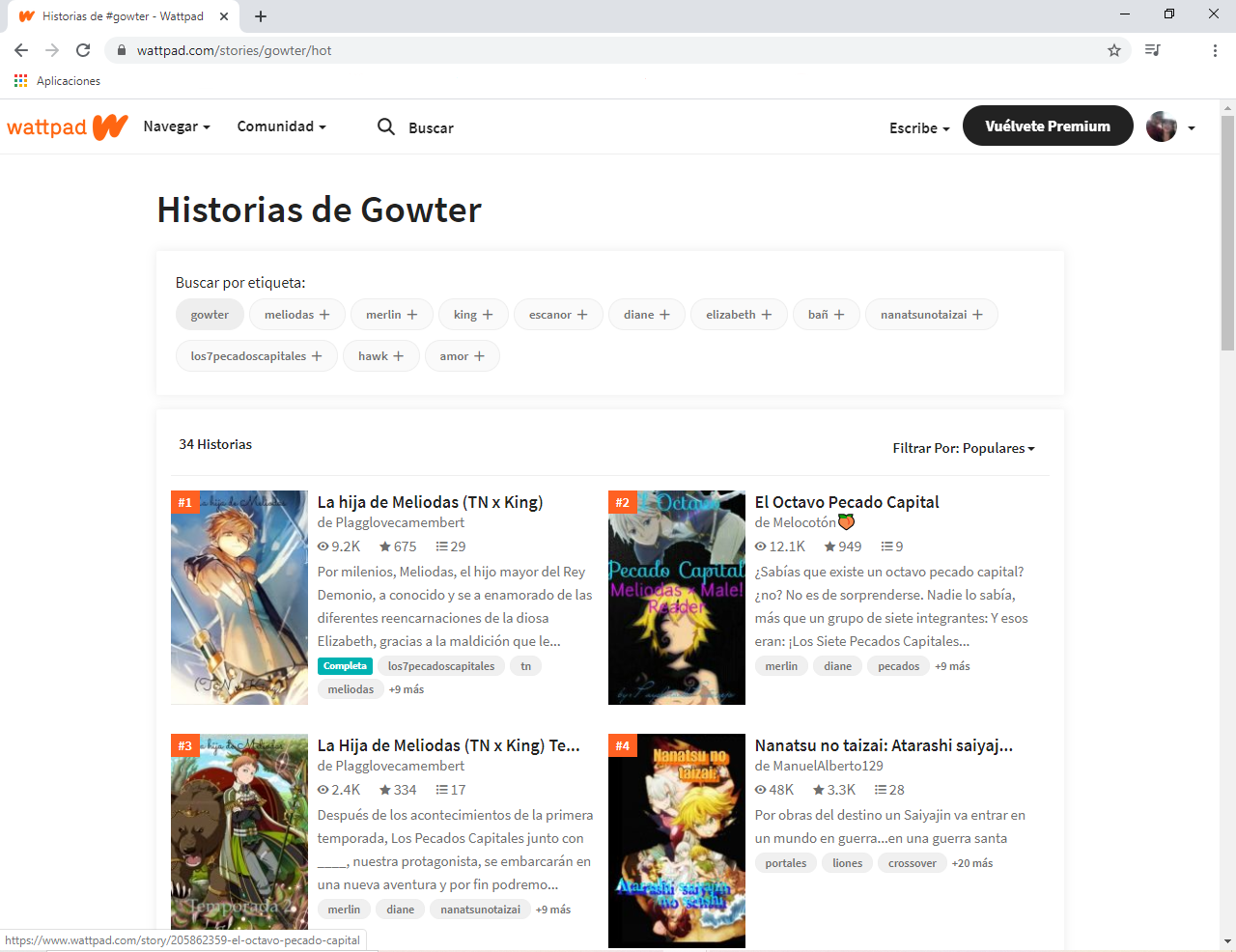Viewport: 1236px width, 952px height.
Task: Add escanor tag filter
Action: click(x=558, y=315)
